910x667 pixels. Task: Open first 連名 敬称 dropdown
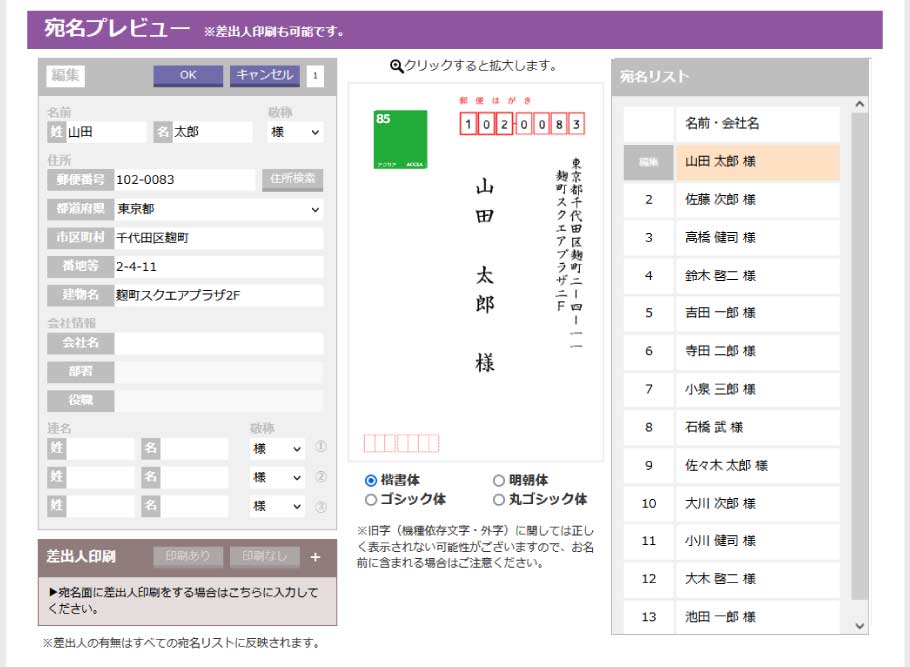point(276,450)
